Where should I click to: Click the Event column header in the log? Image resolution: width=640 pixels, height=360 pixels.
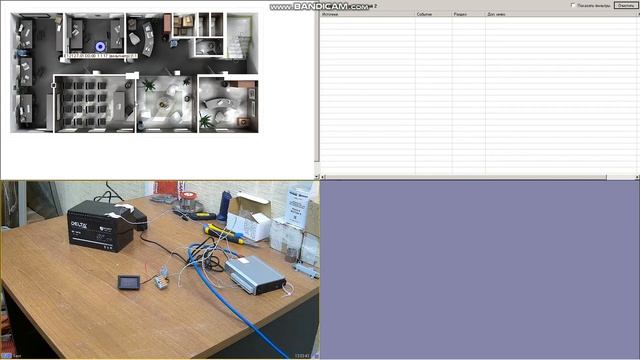coord(433,14)
